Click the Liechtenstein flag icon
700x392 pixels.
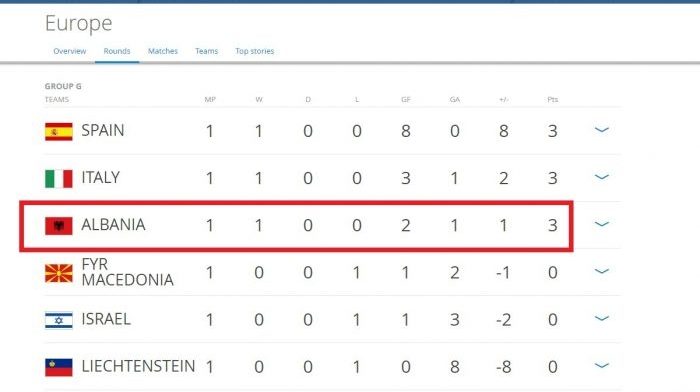[x=58, y=367]
